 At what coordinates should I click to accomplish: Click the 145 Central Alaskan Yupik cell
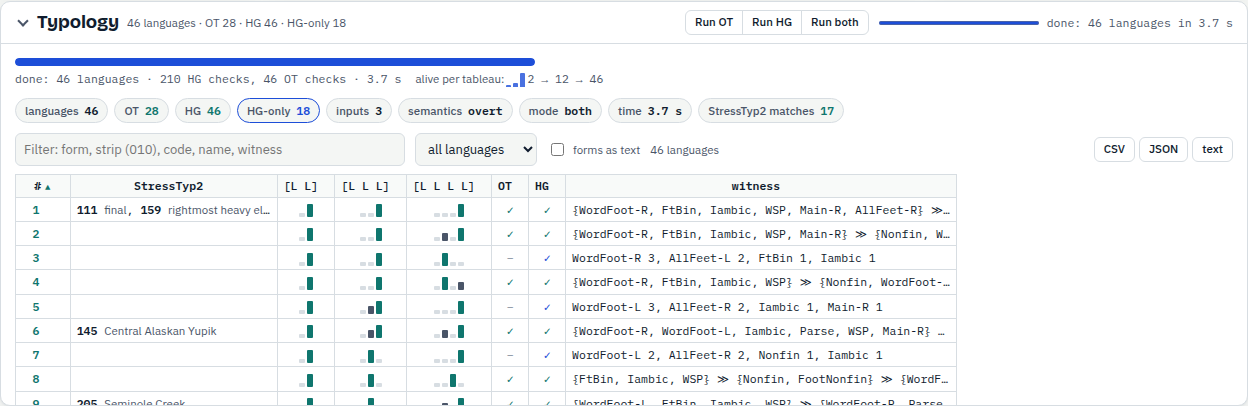coord(174,330)
